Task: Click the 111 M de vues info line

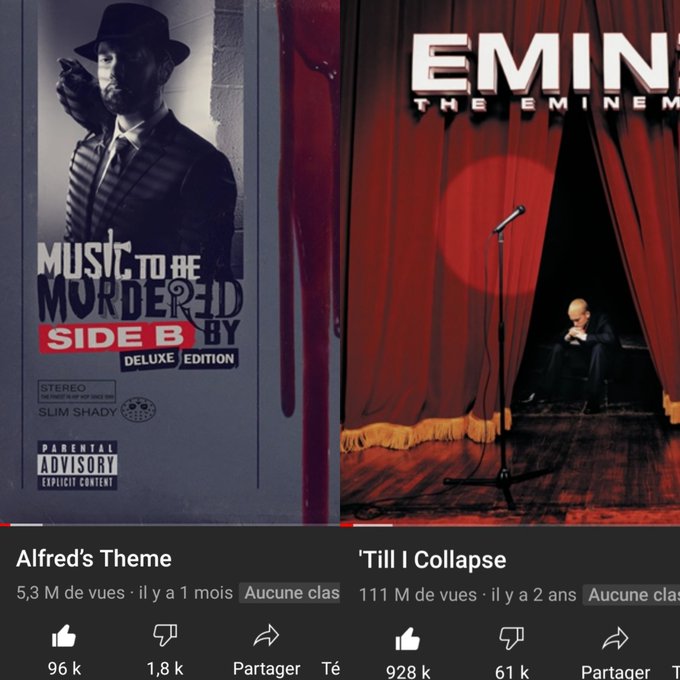Action: click(x=468, y=595)
